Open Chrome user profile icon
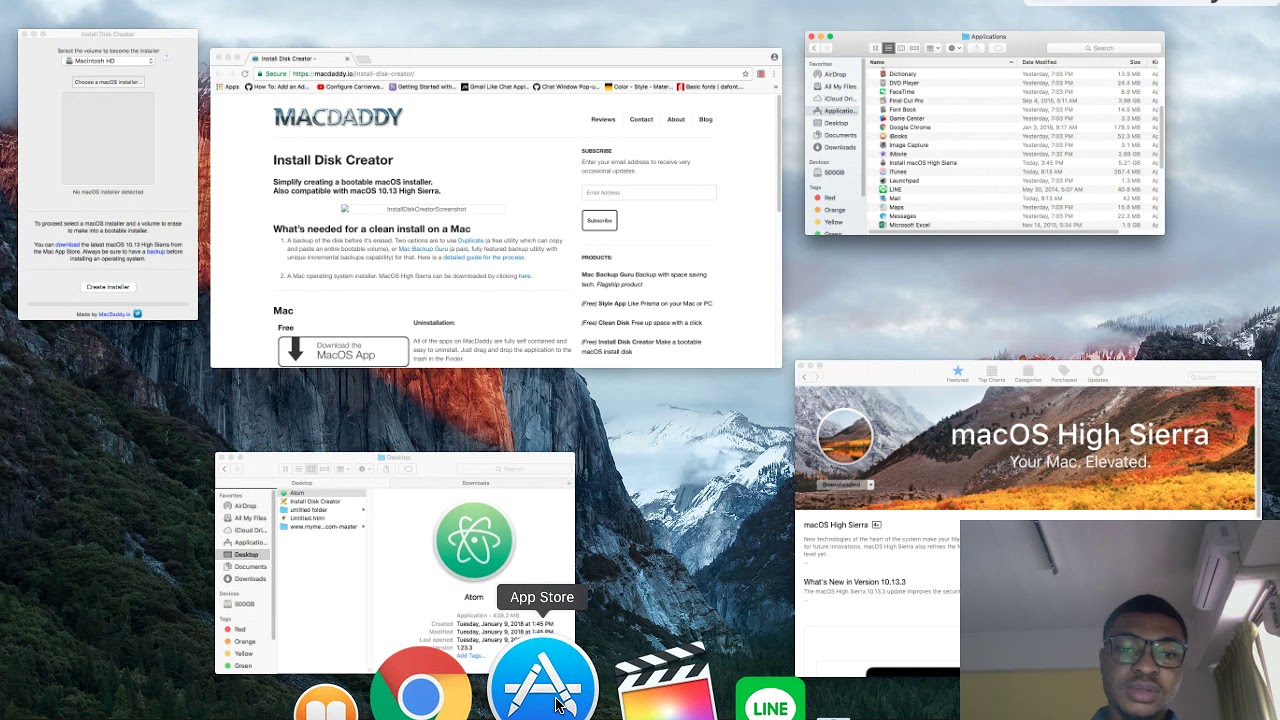Image resolution: width=1280 pixels, height=720 pixels. [x=774, y=58]
